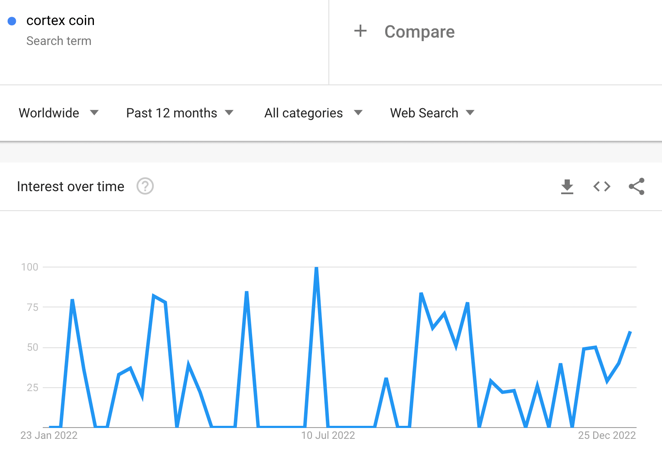Open the All categories dropdown

click(x=313, y=113)
